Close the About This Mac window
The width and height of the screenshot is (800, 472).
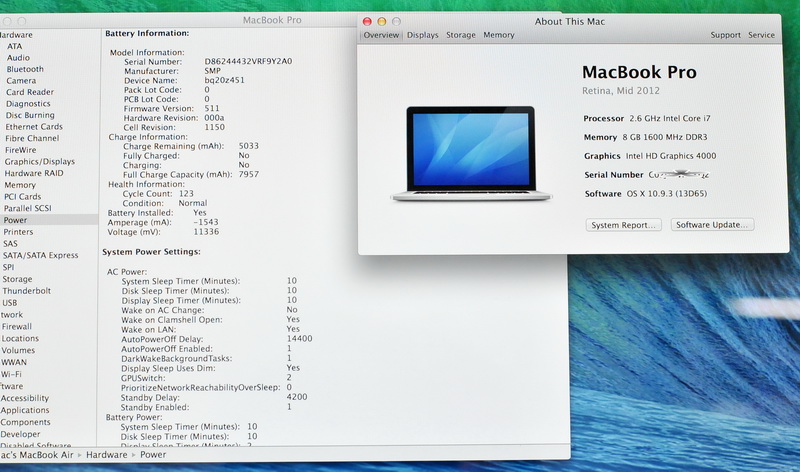[367, 21]
